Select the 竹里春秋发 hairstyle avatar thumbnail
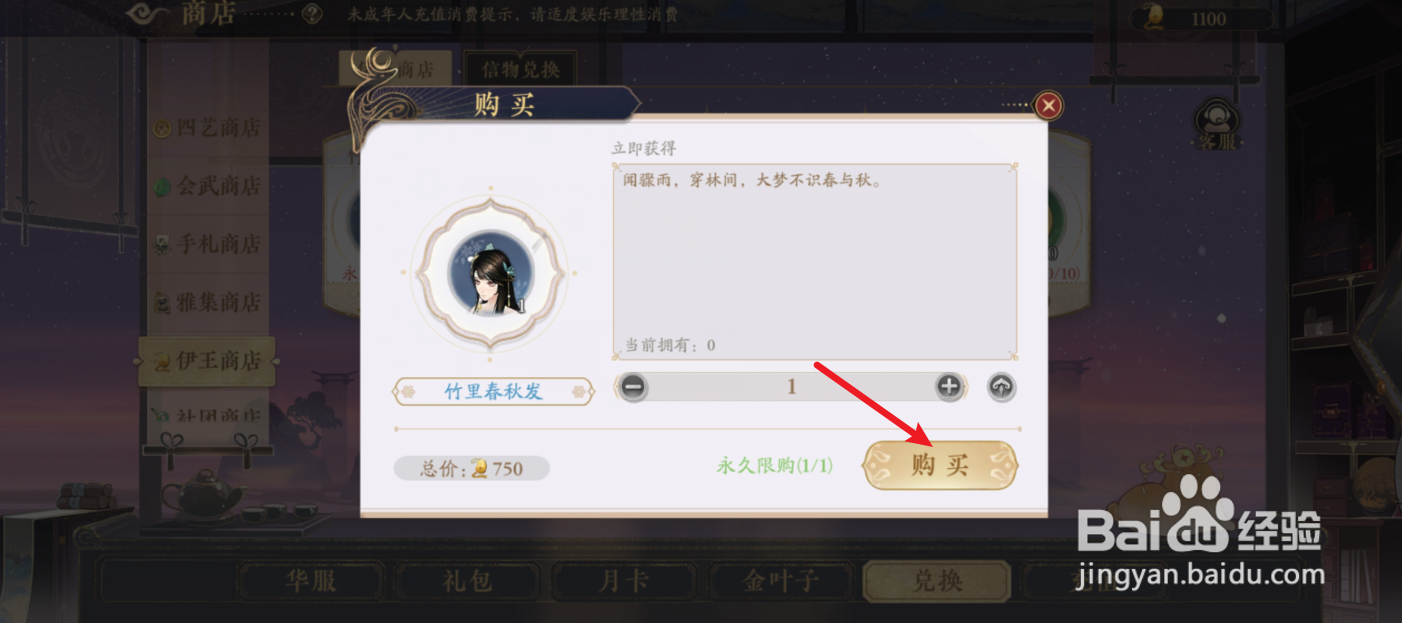The height and width of the screenshot is (623, 1402). coord(489,273)
